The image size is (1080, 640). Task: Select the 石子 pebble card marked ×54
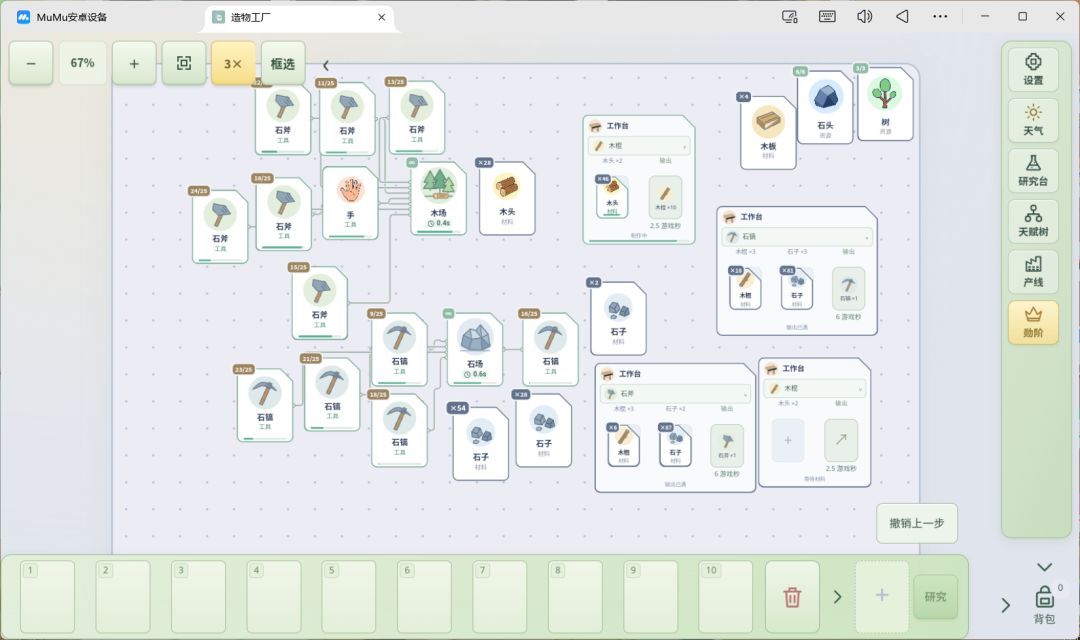click(481, 444)
